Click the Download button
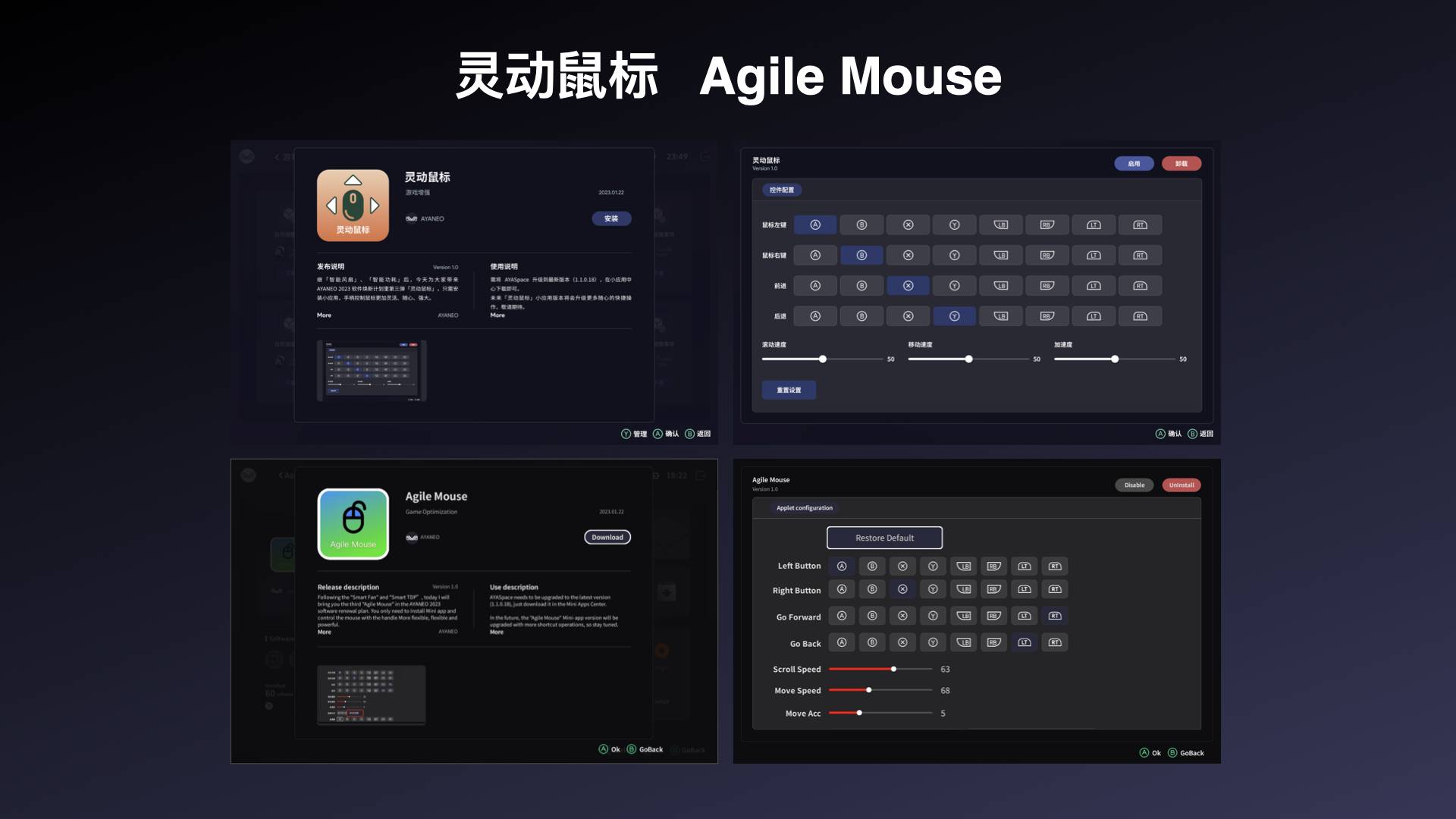The width and height of the screenshot is (1456, 819). [x=607, y=537]
